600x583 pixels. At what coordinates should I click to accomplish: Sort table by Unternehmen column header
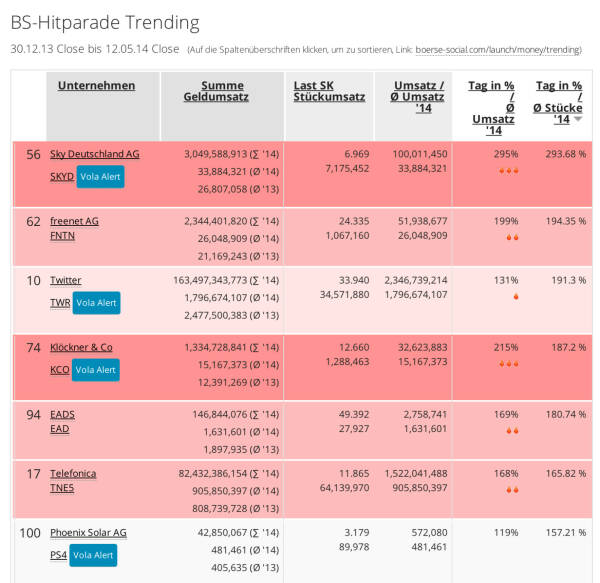pyautogui.click(x=96, y=86)
